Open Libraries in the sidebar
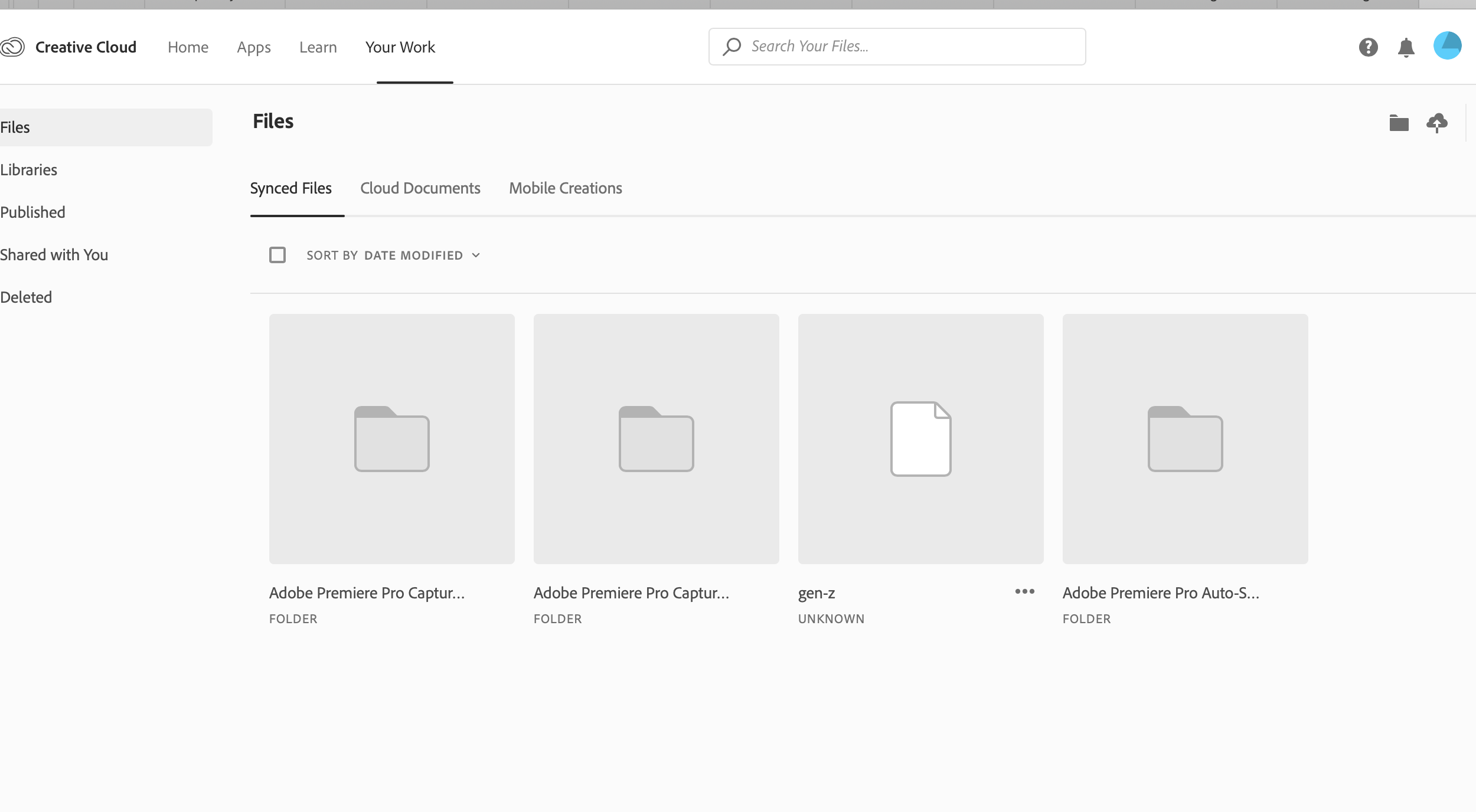 (29, 170)
